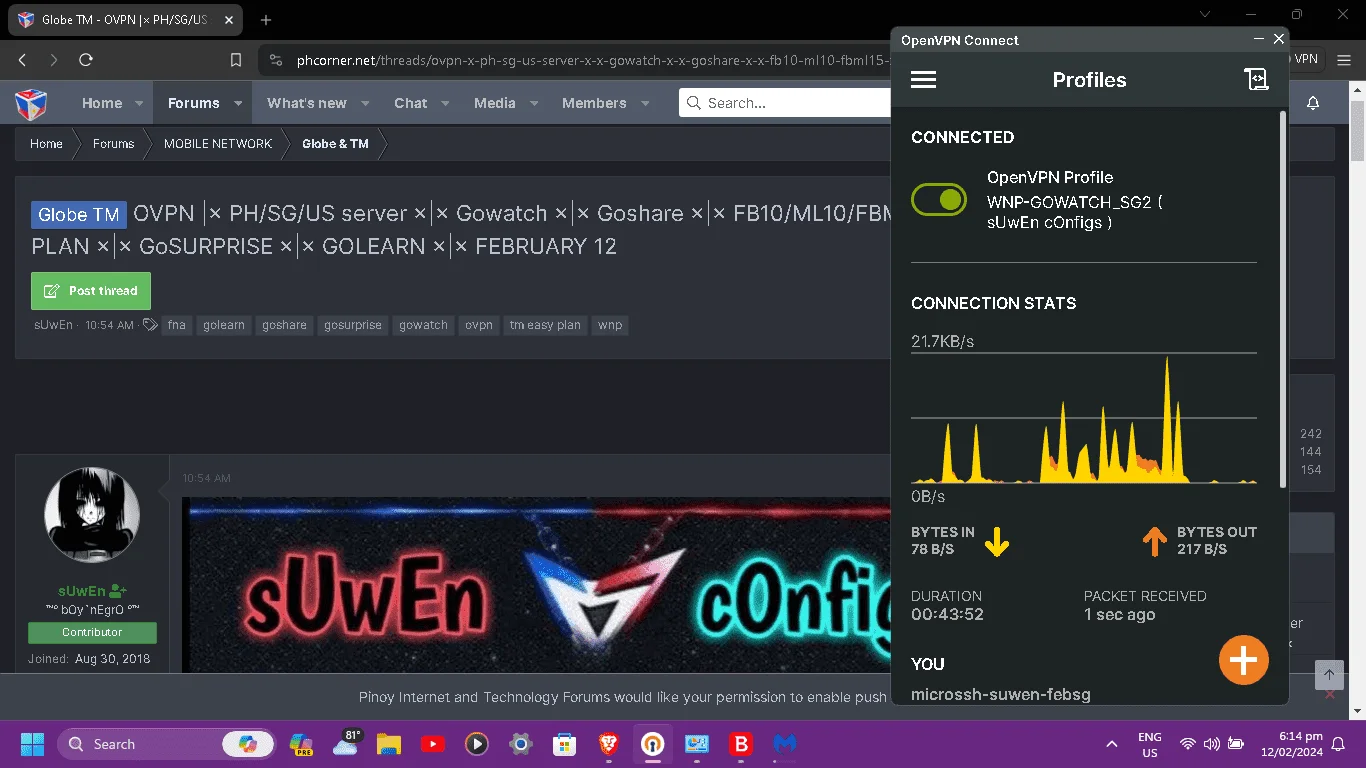The height and width of the screenshot is (768, 1366).
Task: Show hidden system tray icons
Action: (1111, 744)
